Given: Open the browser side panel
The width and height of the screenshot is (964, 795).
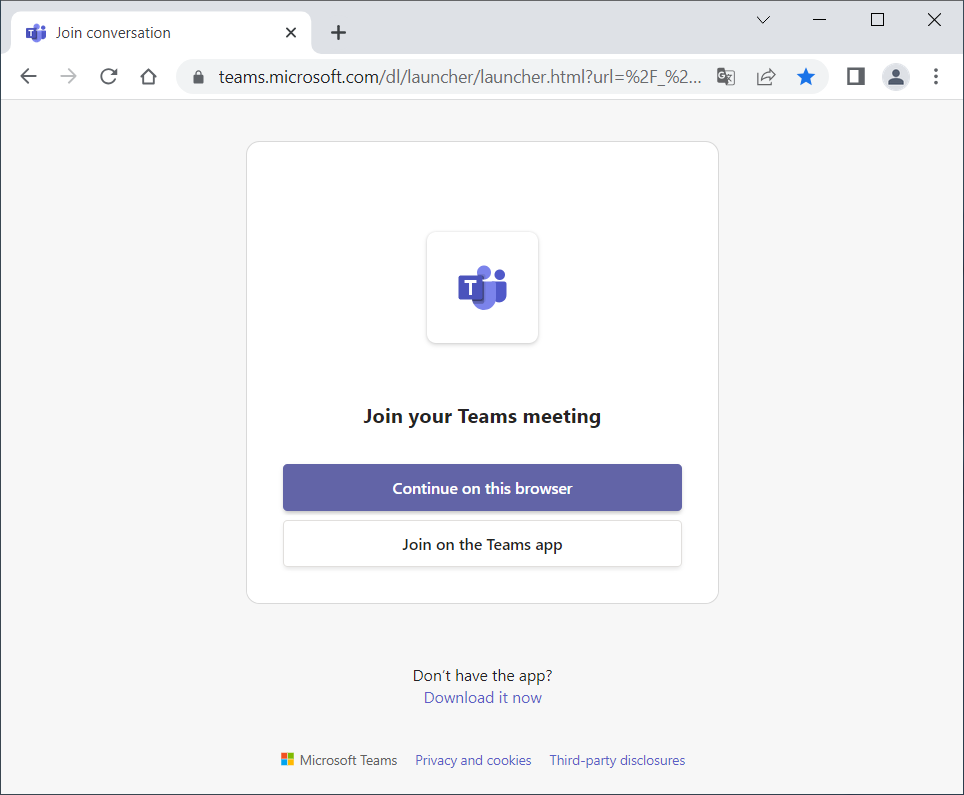Looking at the screenshot, I should (856, 76).
